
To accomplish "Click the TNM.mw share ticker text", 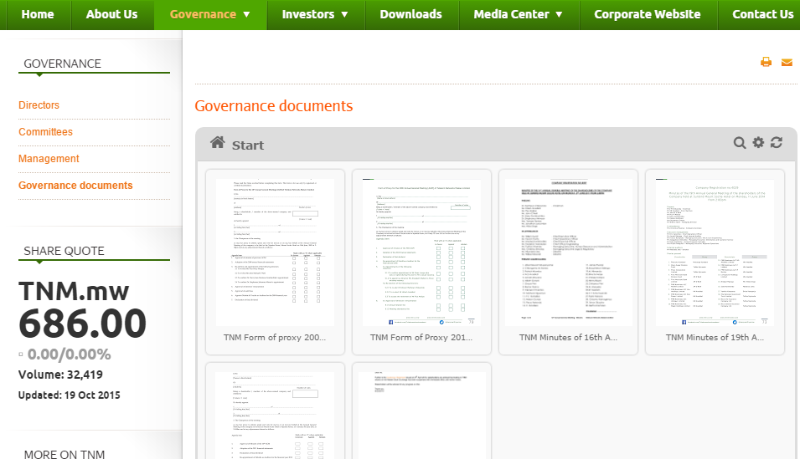I will pos(74,291).
